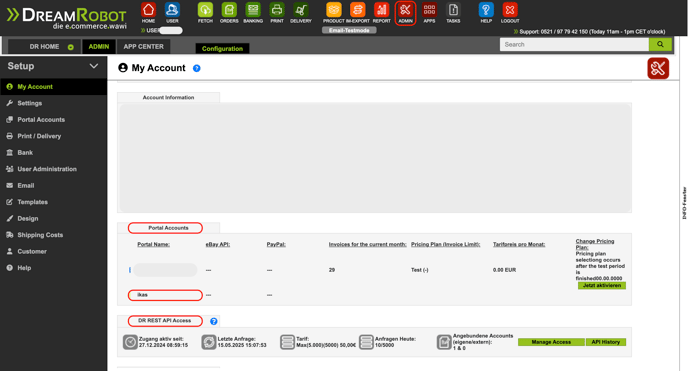Click the Pricing Plan (Invoice Limit) header
The height and width of the screenshot is (371, 688).
point(445,244)
